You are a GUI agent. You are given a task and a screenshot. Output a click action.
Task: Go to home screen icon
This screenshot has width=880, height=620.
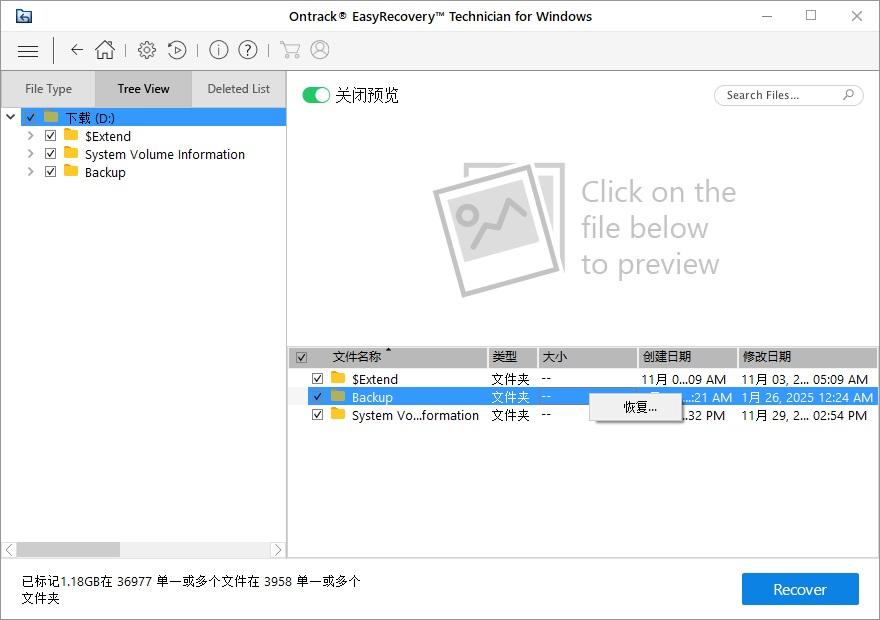point(105,50)
